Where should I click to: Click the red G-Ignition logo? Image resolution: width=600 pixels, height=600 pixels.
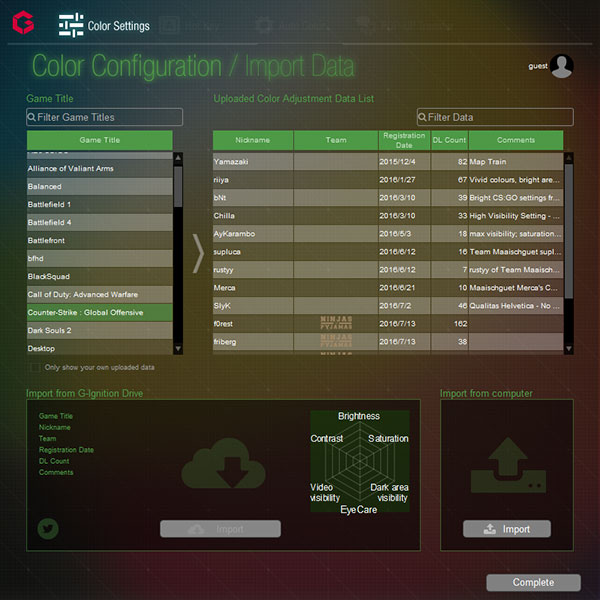coord(23,22)
